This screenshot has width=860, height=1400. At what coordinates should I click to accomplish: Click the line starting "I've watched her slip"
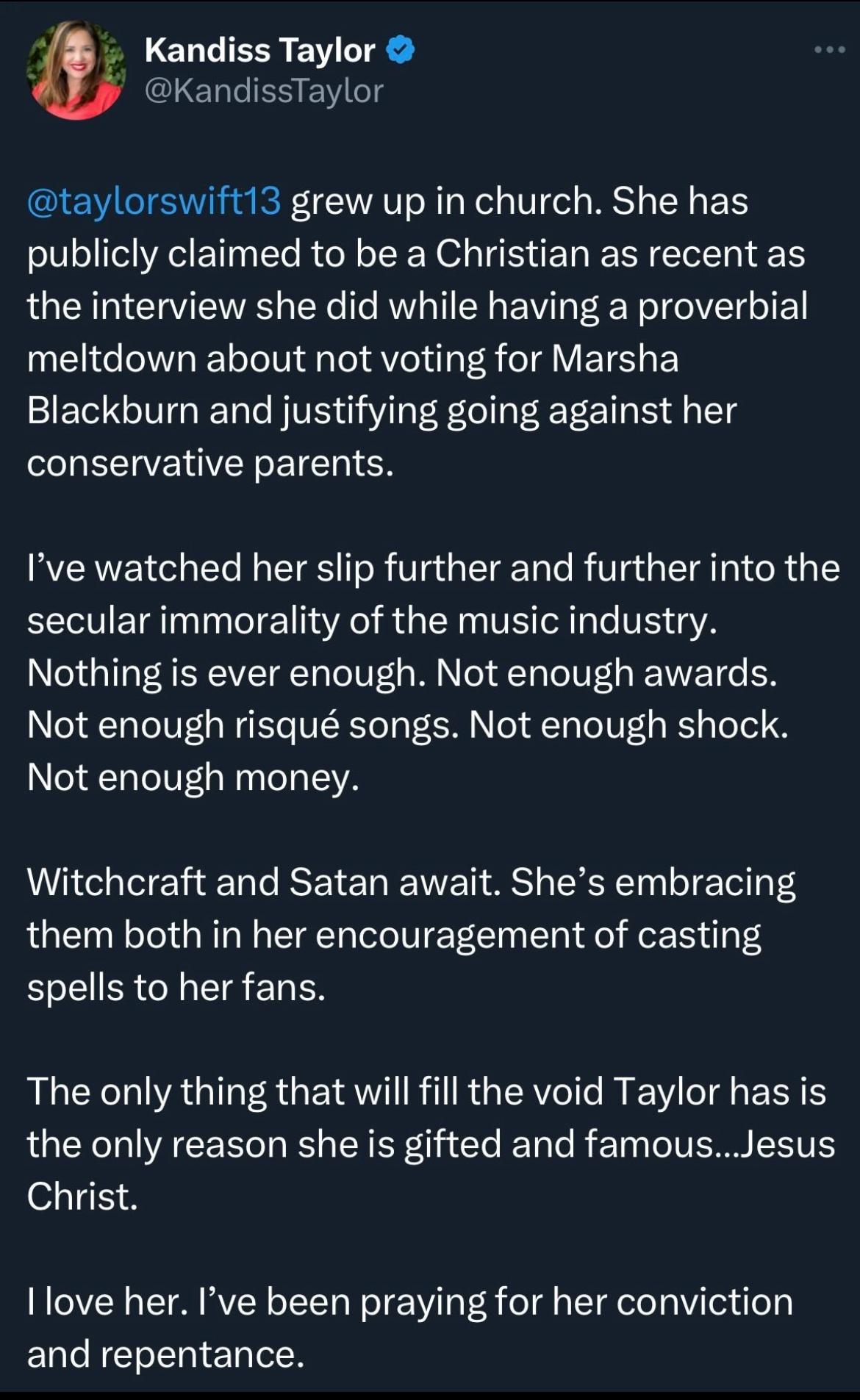(433, 568)
